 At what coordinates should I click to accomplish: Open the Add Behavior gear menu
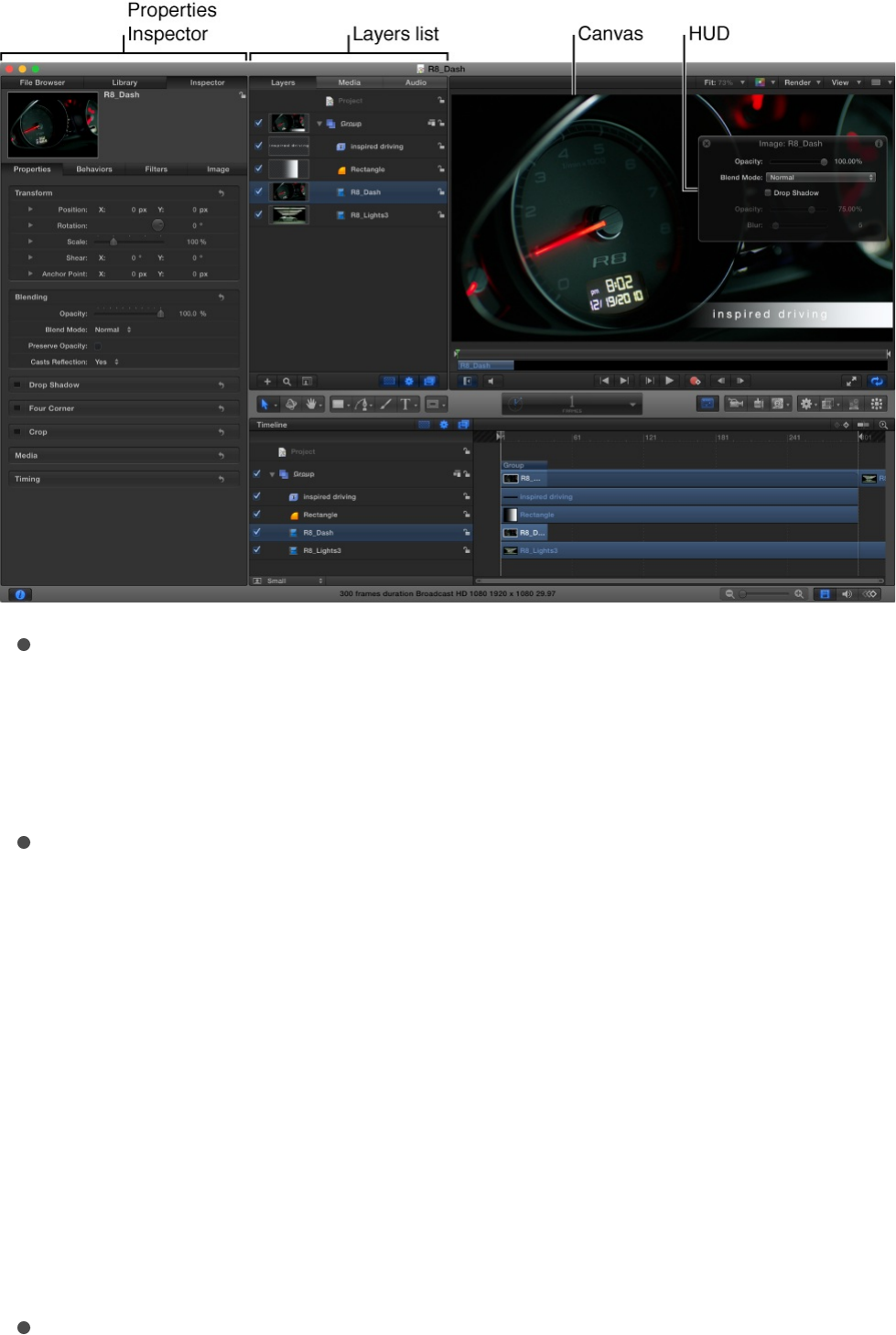[x=806, y=404]
